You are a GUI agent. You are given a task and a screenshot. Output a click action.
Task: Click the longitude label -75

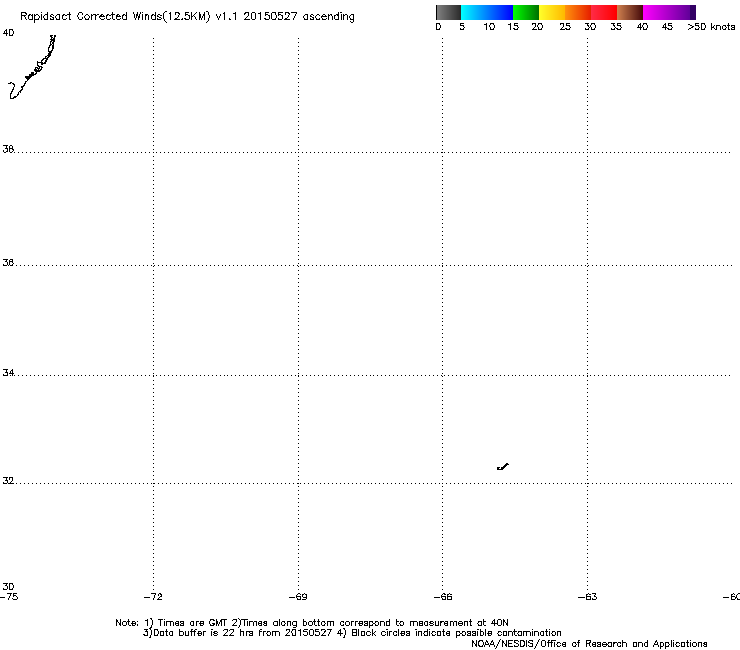click(9, 597)
